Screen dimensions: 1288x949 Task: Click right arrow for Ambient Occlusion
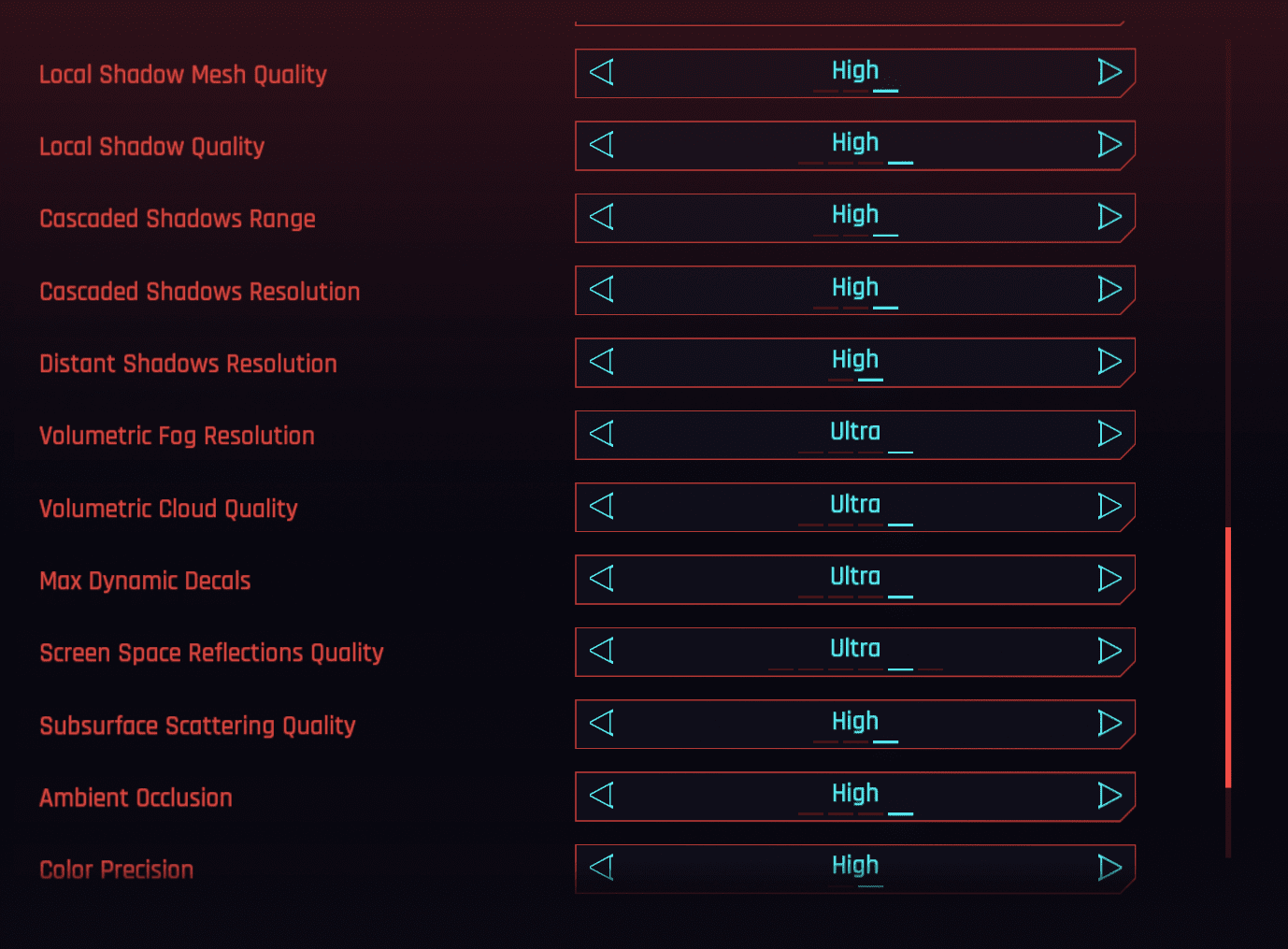[x=1109, y=796]
